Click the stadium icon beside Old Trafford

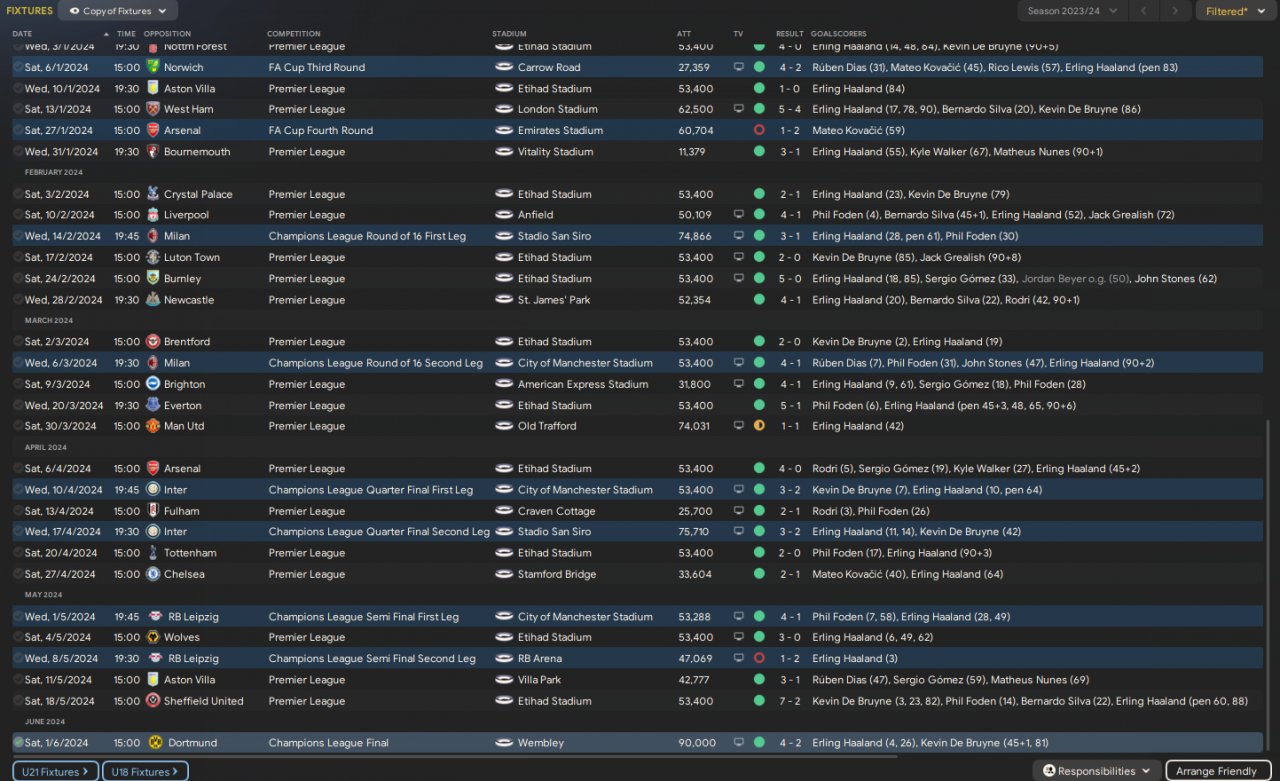pos(504,426)
